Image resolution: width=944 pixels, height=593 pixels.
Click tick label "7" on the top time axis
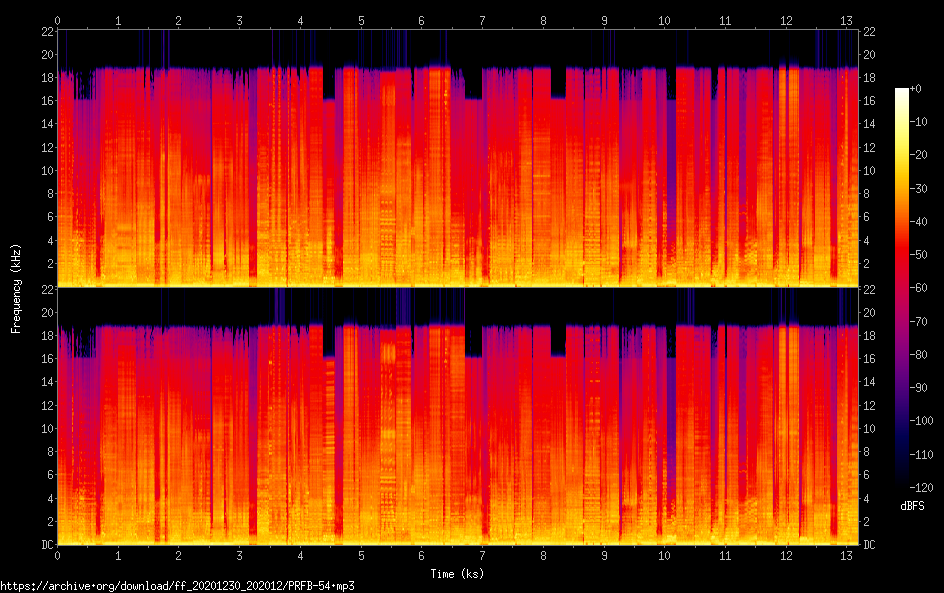point(482,20)
